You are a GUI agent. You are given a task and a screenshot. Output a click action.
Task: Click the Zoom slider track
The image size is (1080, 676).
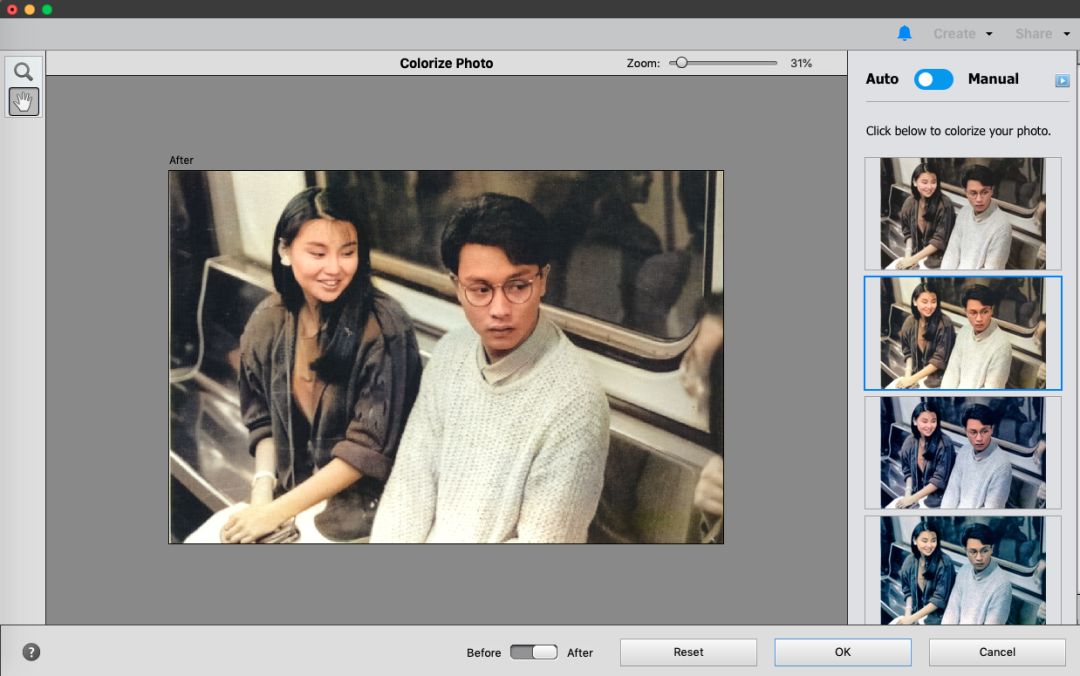(x=730, y=63)
